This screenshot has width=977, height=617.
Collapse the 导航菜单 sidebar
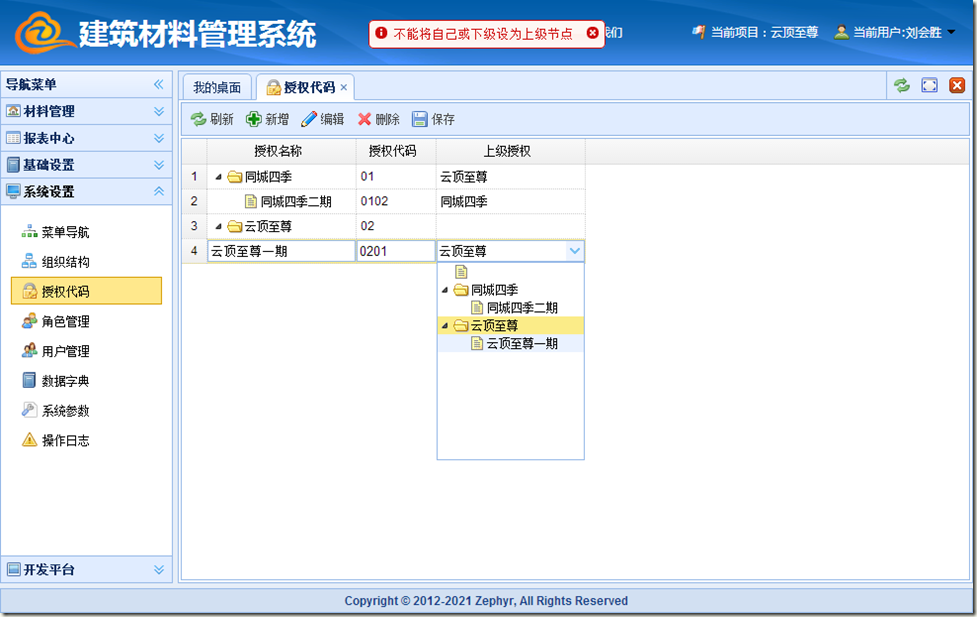(158, 85)
